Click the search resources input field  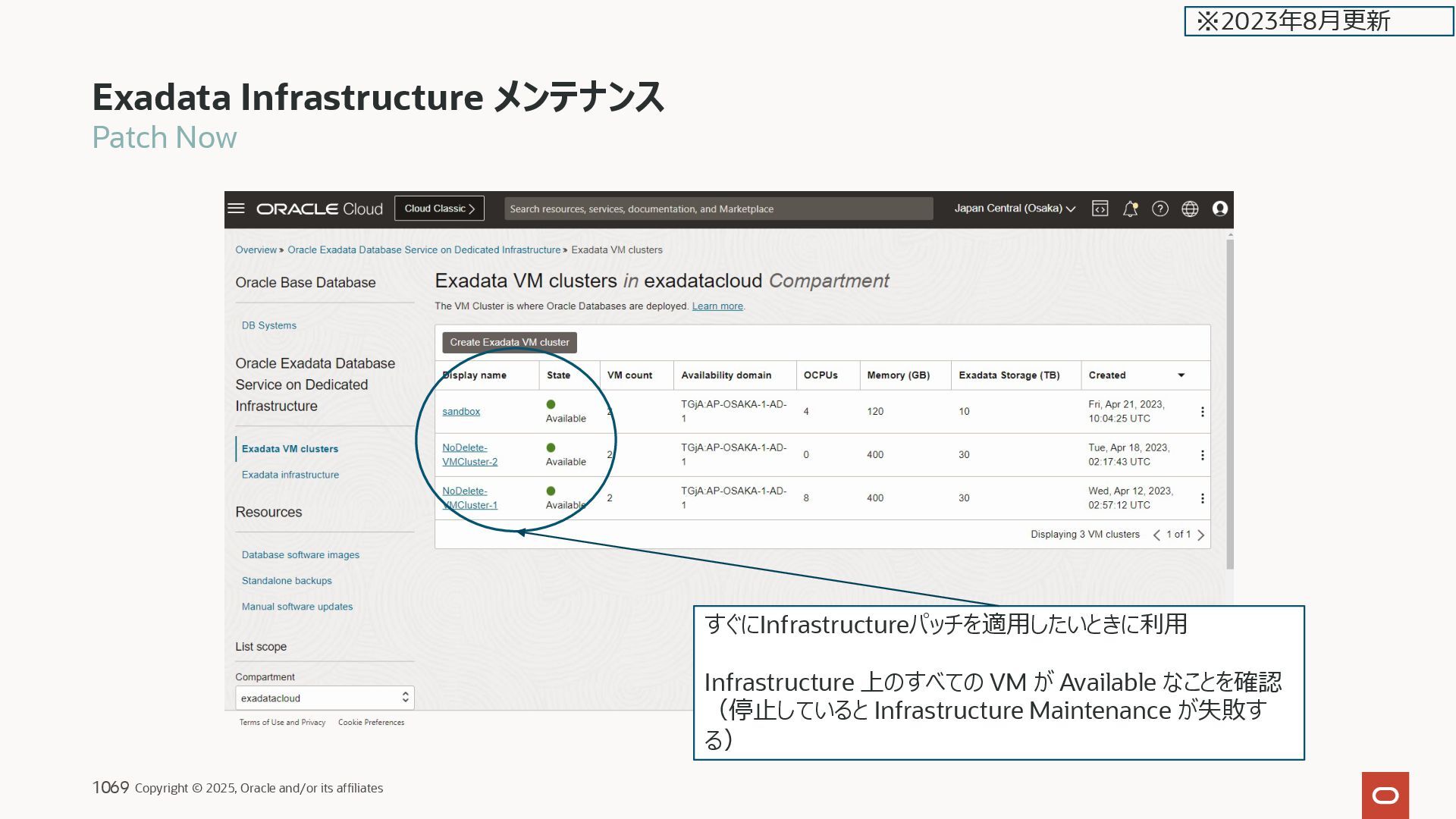[x=717, y=209]
